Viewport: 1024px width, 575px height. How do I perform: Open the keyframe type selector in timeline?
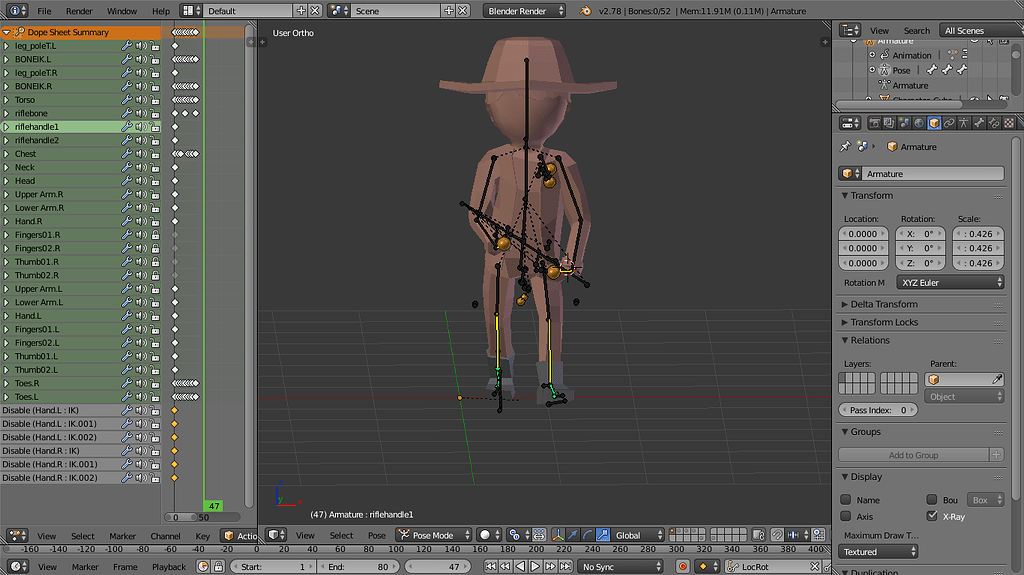pos(708,567)
